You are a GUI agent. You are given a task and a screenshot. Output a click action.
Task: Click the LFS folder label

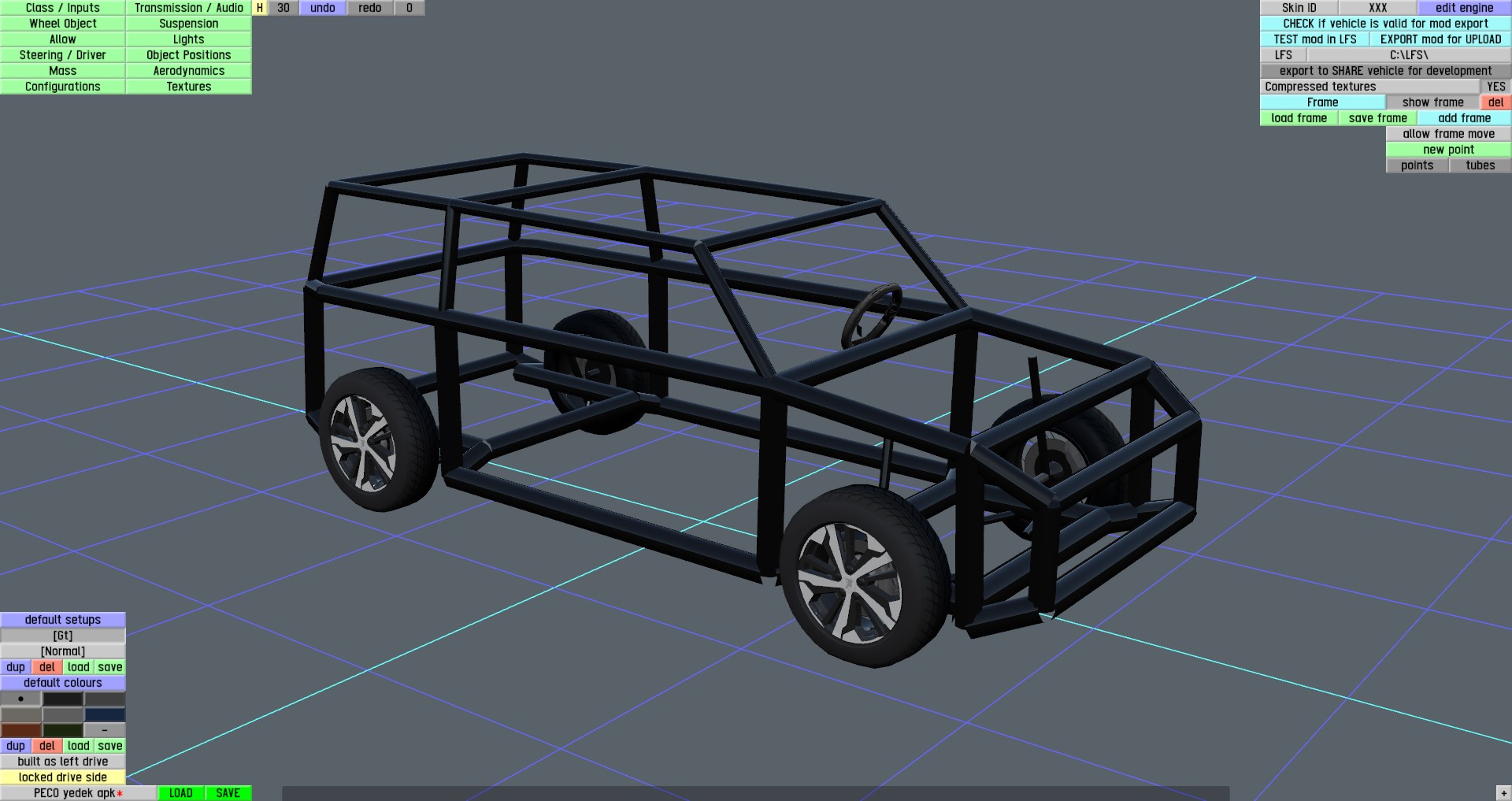pos(1284,55)
